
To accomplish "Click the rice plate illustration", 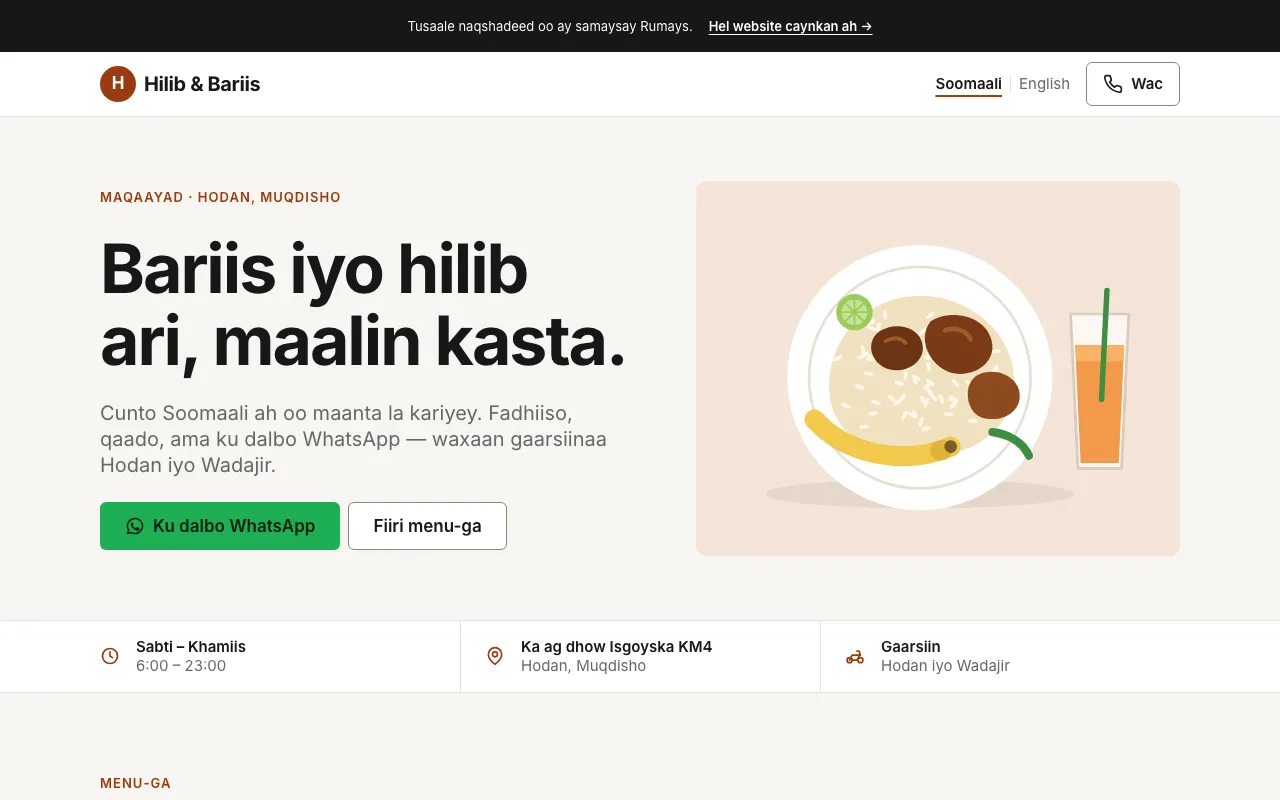I will point(938,368).
